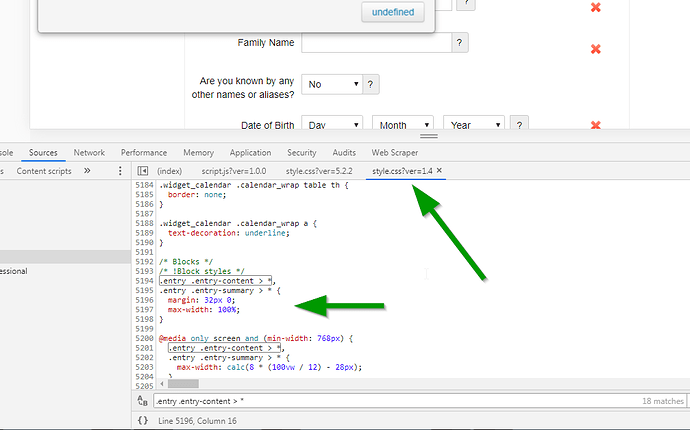Open the navigator three-dot menu
This screenshot has width=690, height=430.
click(120, 171)
